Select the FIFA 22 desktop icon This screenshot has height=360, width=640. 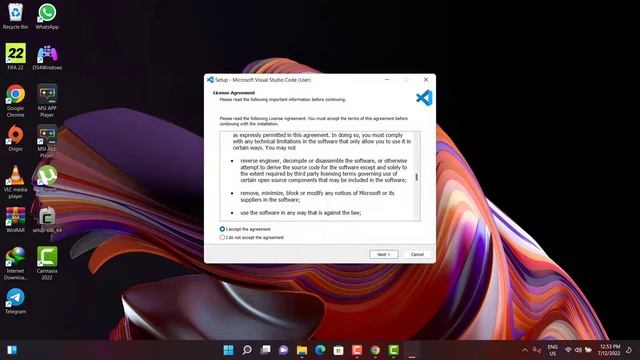coord(15,57)
